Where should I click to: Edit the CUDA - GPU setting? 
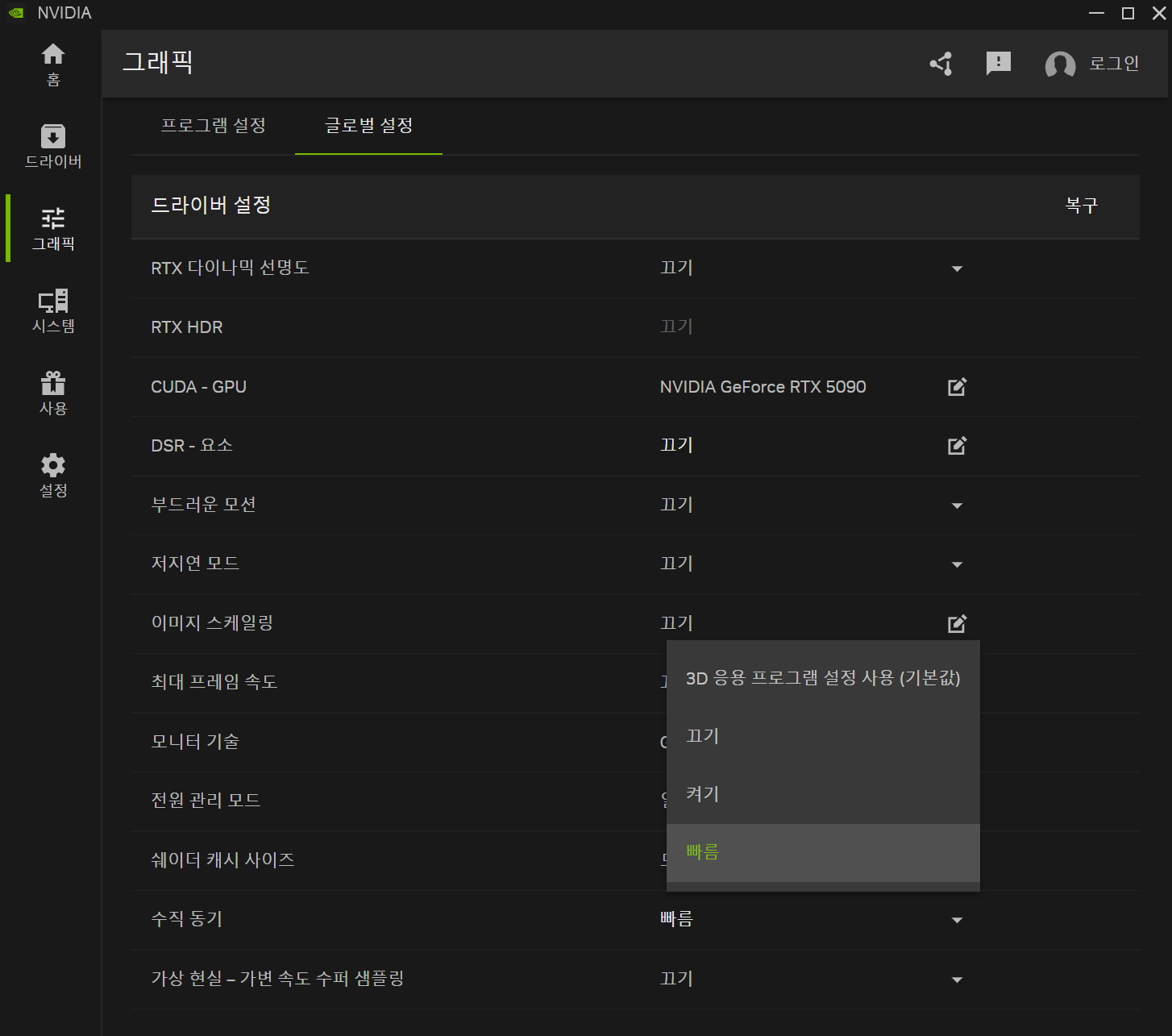tap(957, 387)
